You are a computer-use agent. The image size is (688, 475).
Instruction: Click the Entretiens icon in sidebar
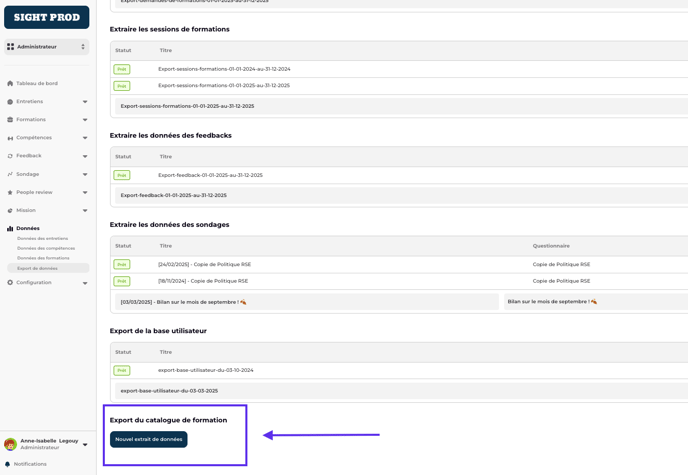10,102
